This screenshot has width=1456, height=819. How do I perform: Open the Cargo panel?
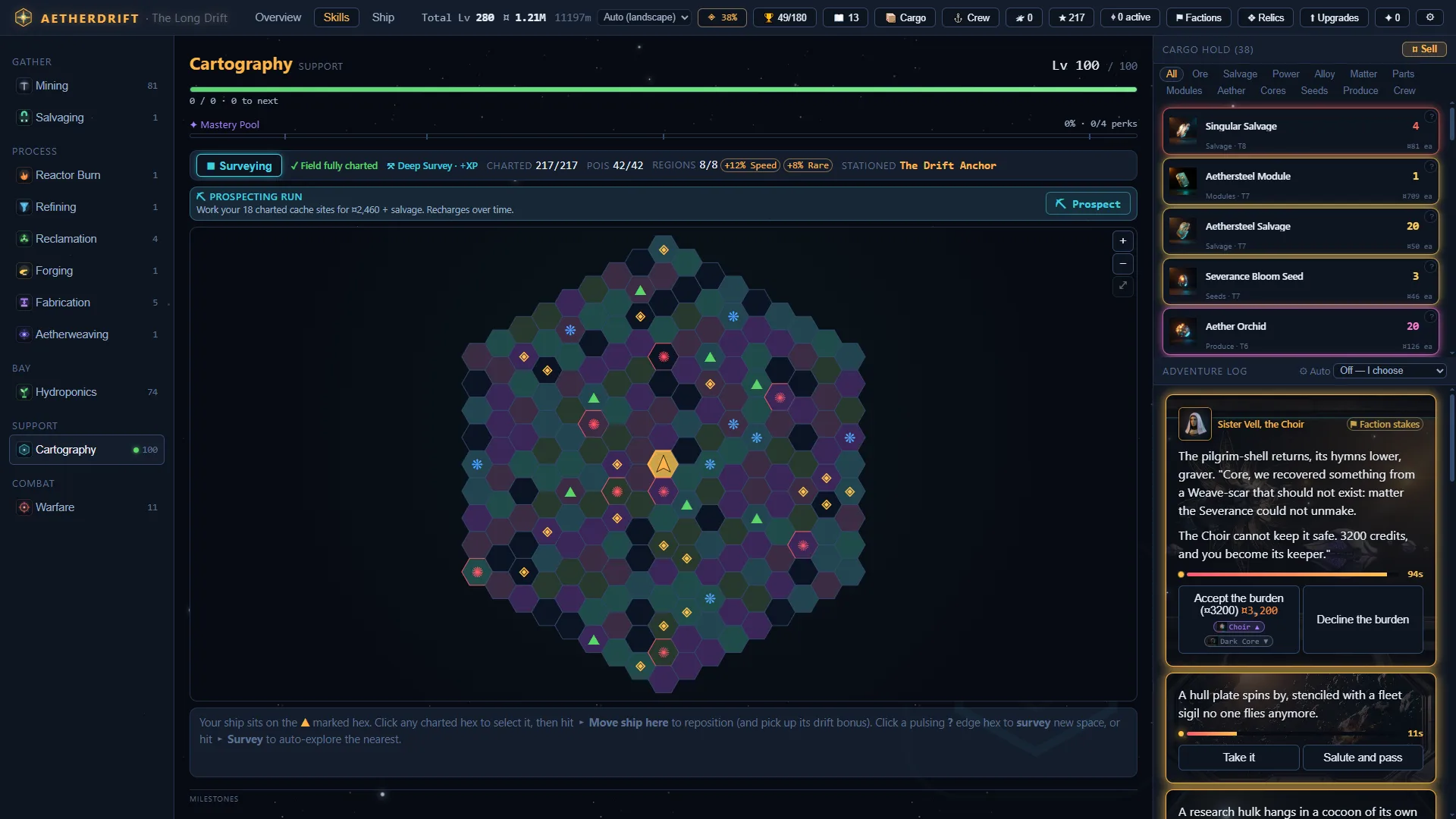[905, 17]
